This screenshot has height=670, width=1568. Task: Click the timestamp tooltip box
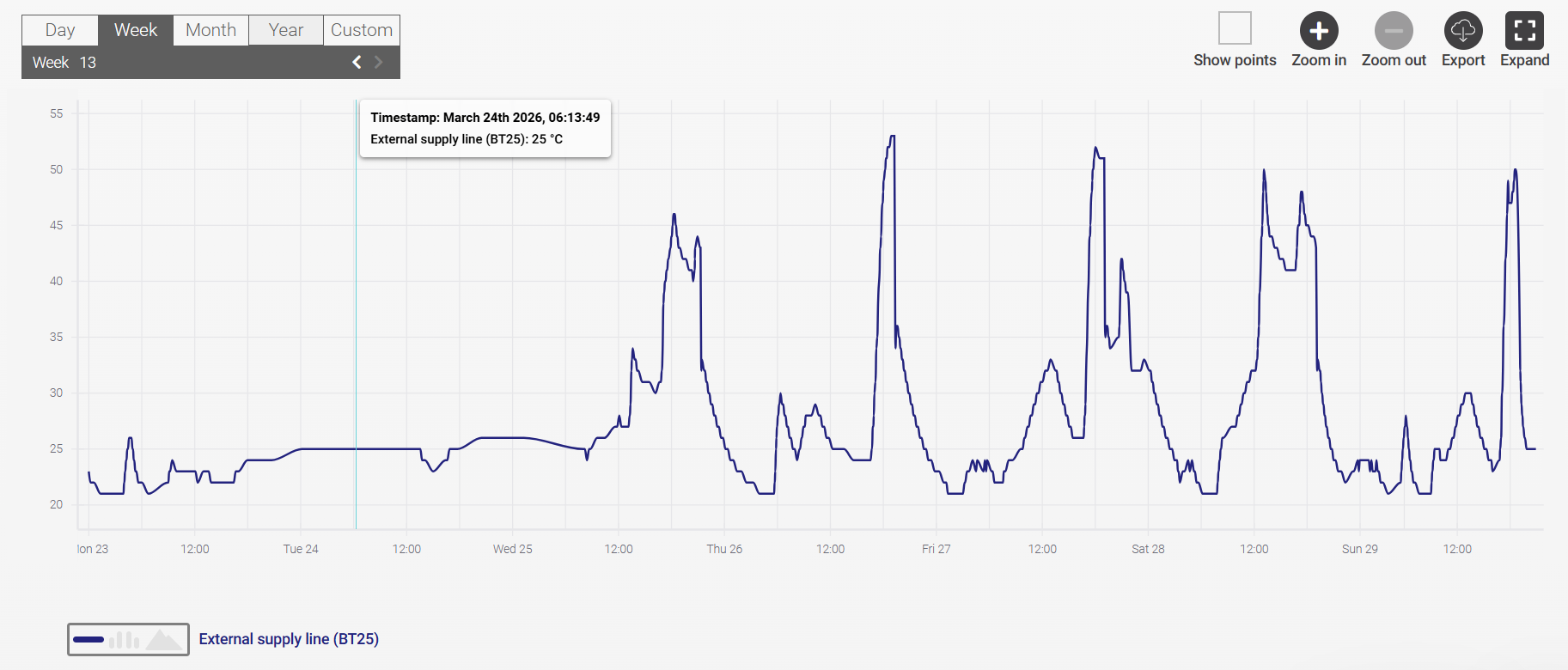tap(485, 129)
